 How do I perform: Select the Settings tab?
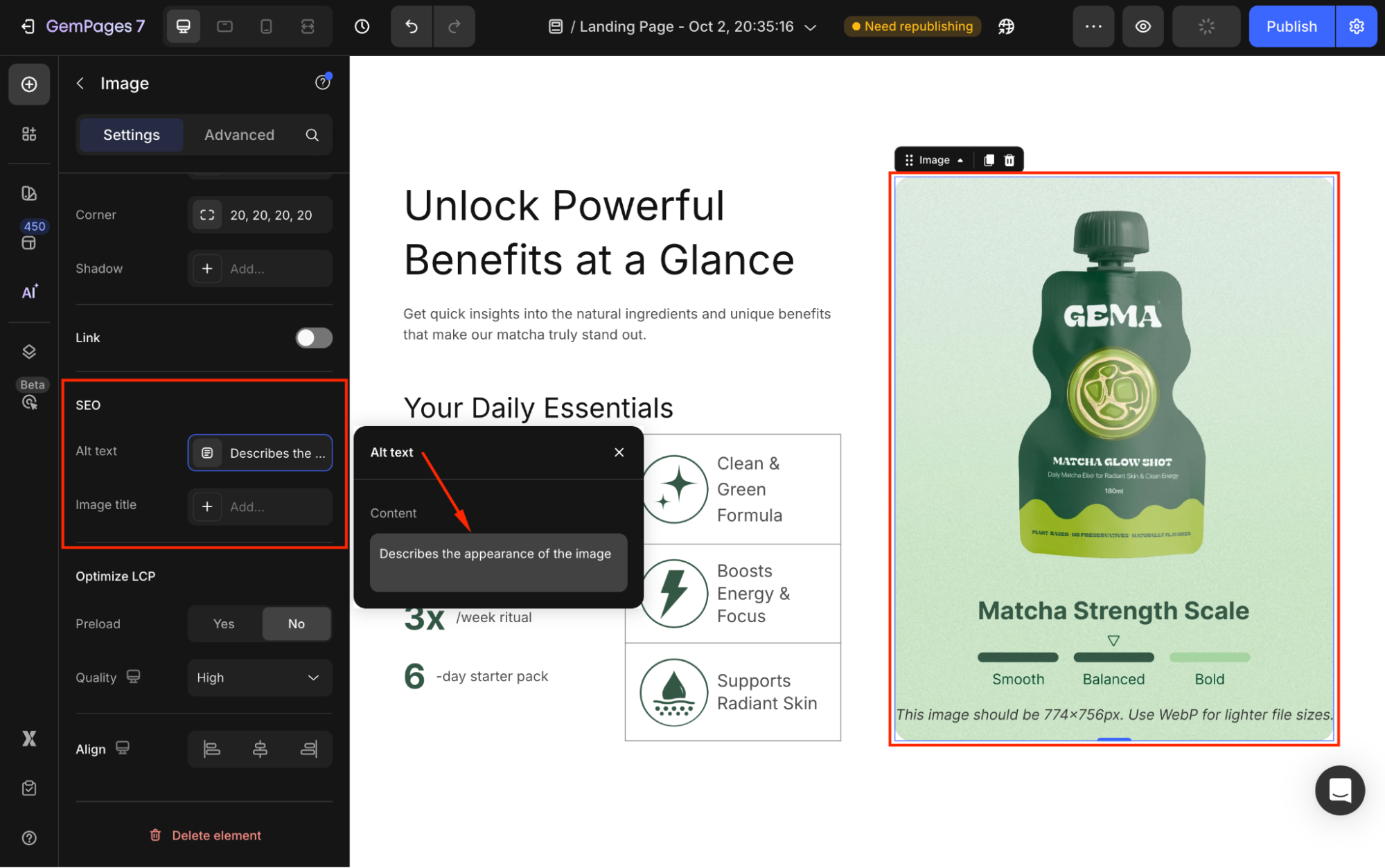tap(131, 134)
